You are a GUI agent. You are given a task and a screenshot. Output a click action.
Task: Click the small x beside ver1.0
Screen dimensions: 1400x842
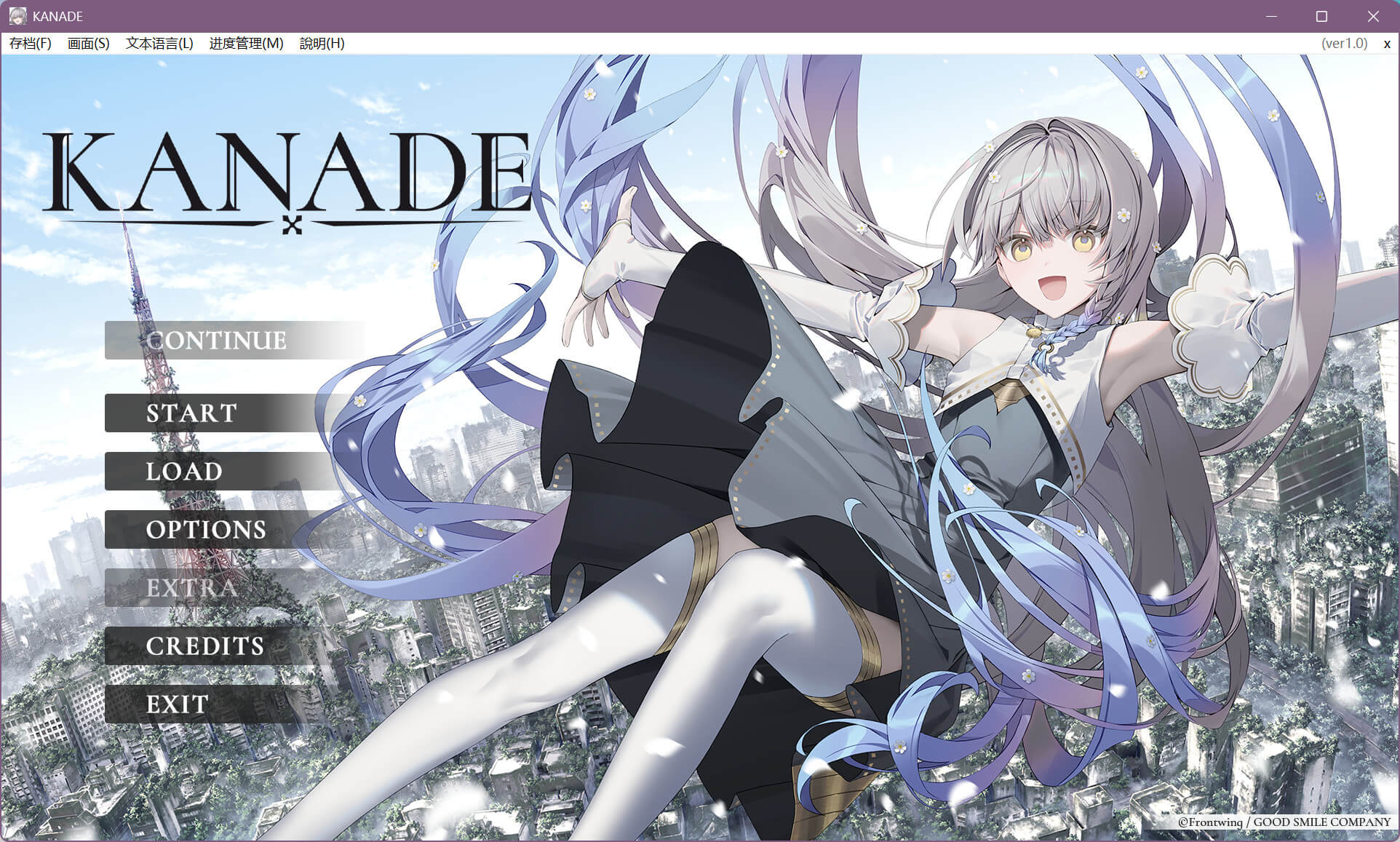coord(1387,44)
